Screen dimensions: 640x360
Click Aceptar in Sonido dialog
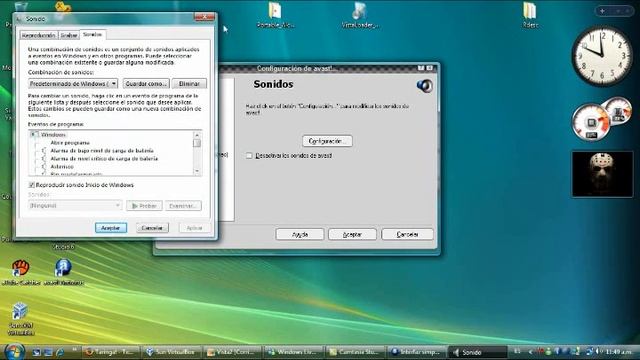[x=111, y=228]
